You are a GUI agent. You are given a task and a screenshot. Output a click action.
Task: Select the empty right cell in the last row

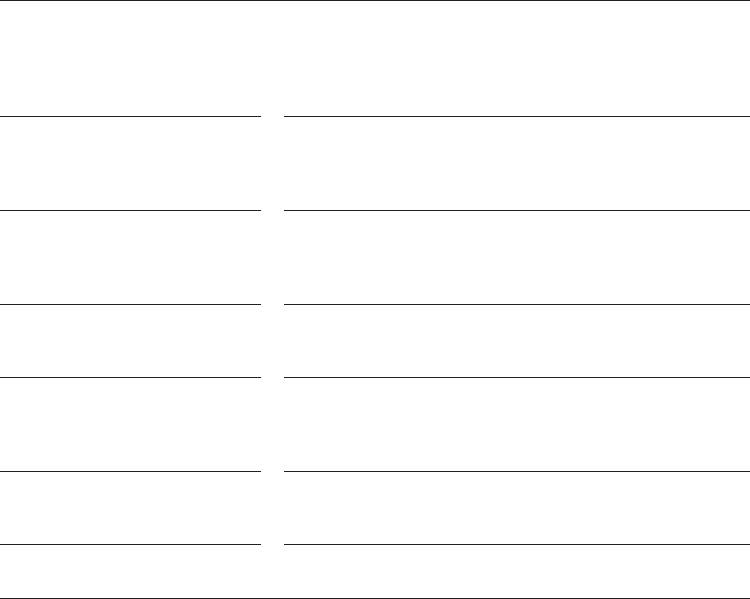tap(516, 571)
